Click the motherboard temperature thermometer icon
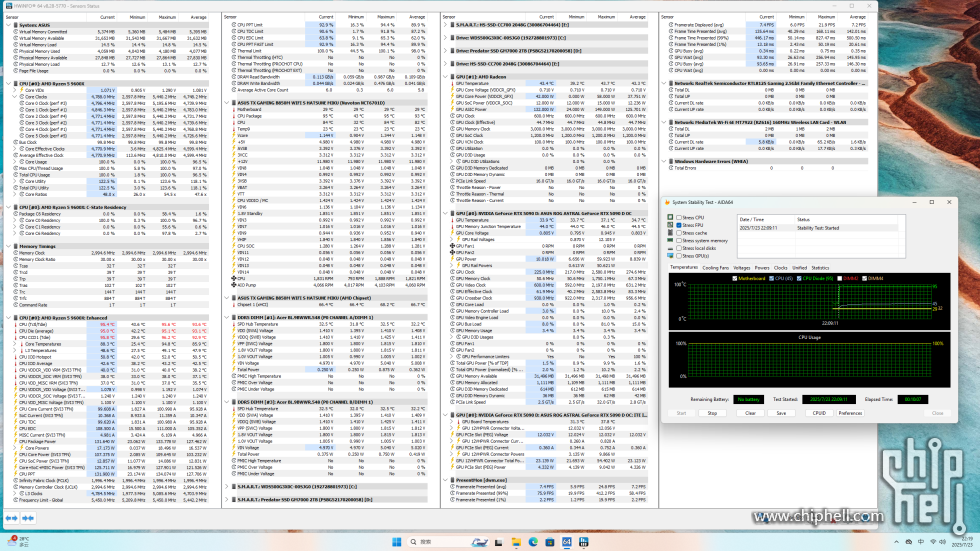The image size is (980, 551). tap(234, 109)
